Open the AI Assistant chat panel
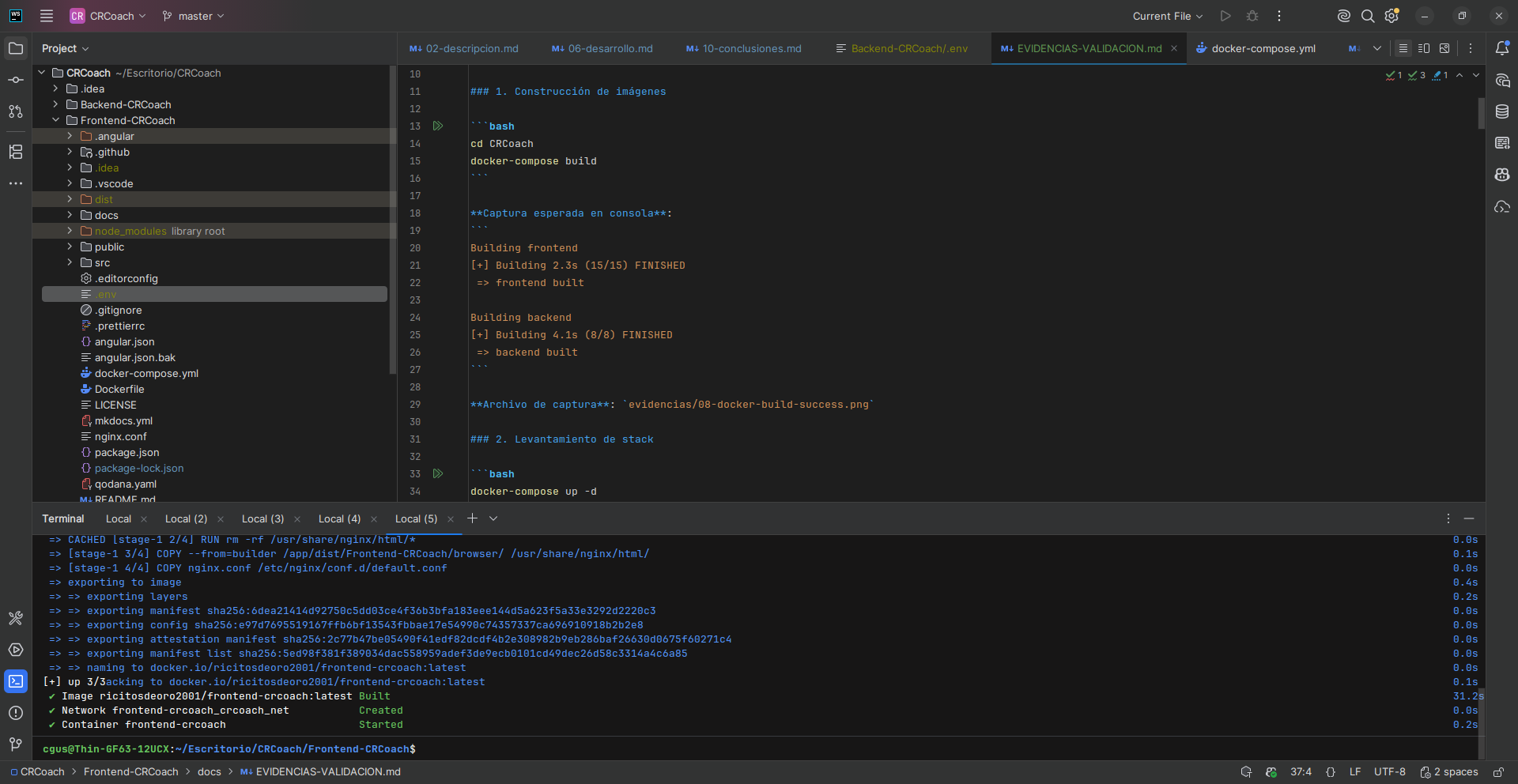 [x=1502, y=80]
